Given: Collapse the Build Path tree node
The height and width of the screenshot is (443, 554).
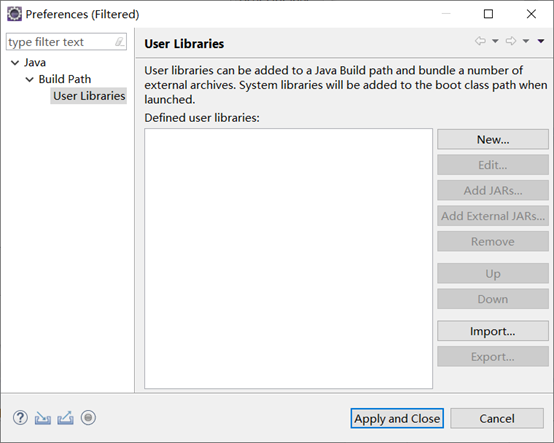Looking at the screenshot, I should coord(30,79).
